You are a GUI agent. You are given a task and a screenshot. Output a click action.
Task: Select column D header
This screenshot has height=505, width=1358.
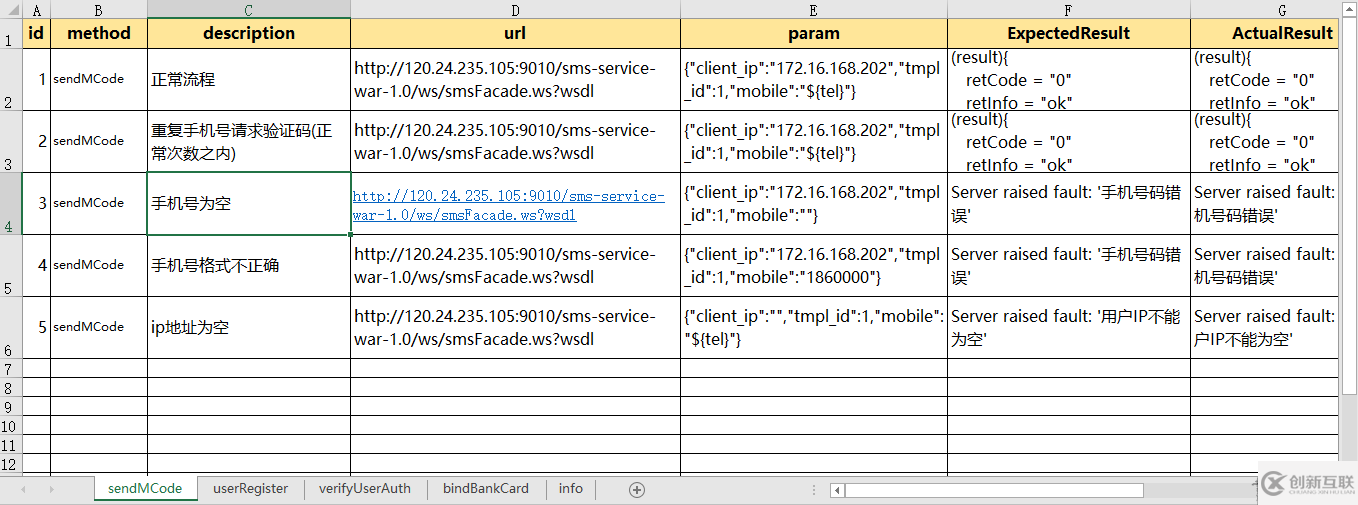click(x=515, y=10)
